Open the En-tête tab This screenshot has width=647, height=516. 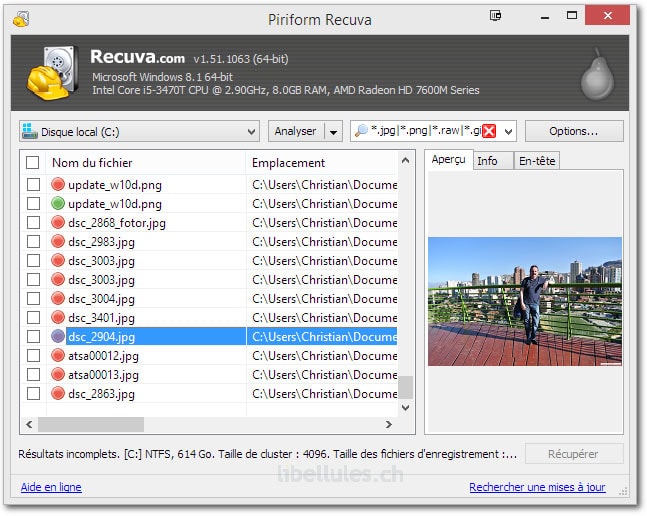tap(537, 161)
